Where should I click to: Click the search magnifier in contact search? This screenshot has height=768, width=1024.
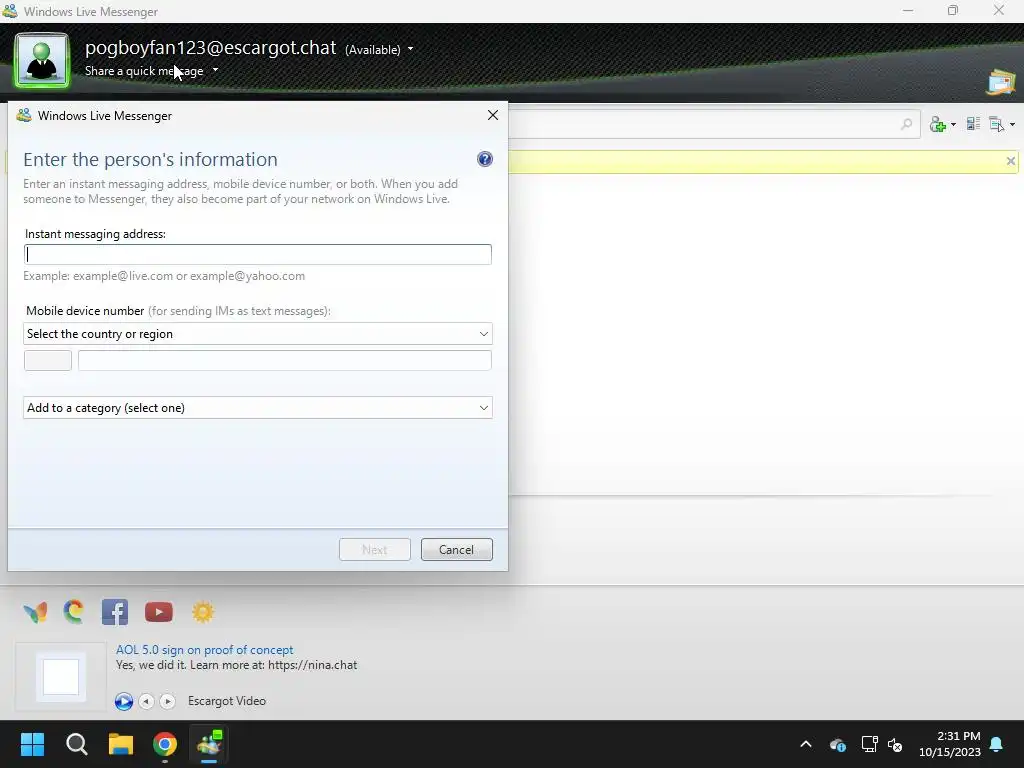(906, 124)
